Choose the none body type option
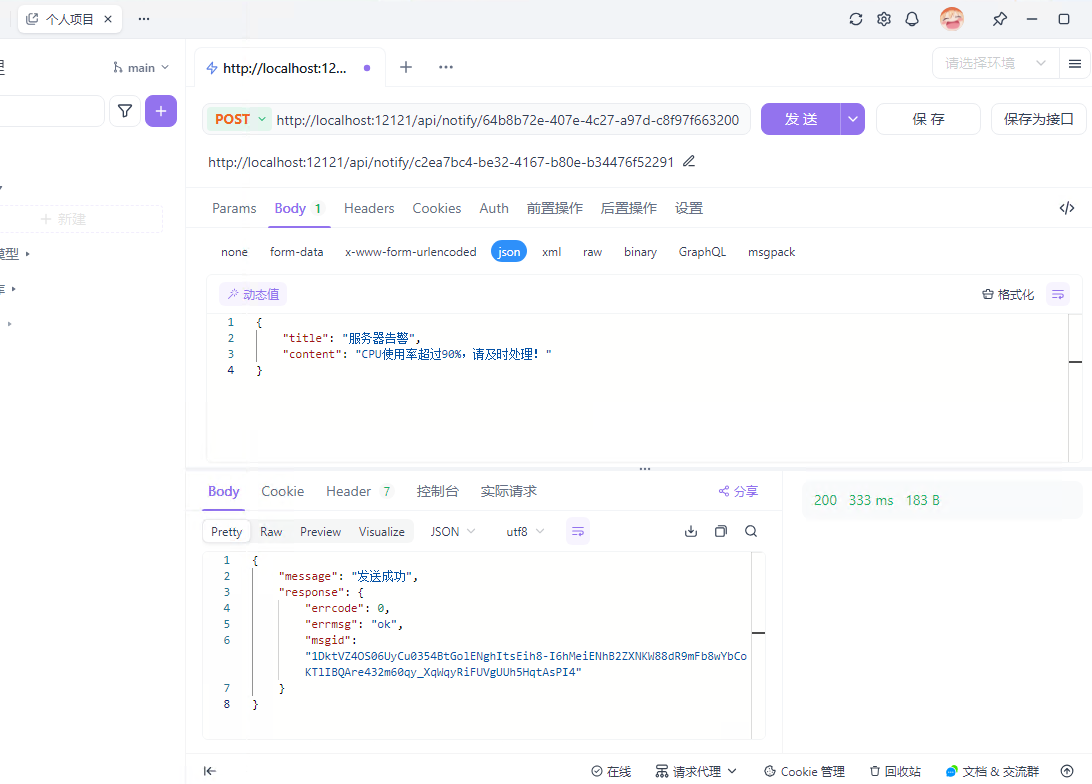This screenshot has width=1092, height=784. pos(234,252)
